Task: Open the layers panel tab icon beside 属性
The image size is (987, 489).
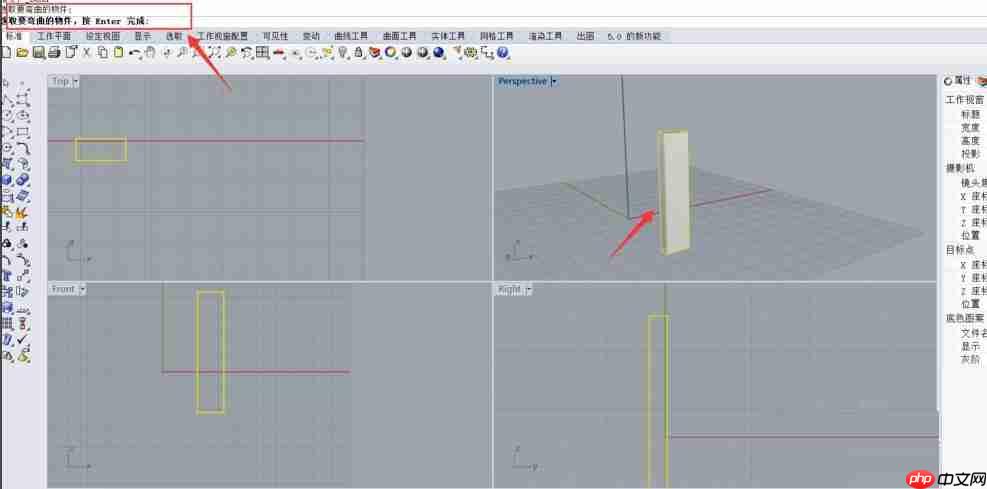Action: (x=981, y=81)
